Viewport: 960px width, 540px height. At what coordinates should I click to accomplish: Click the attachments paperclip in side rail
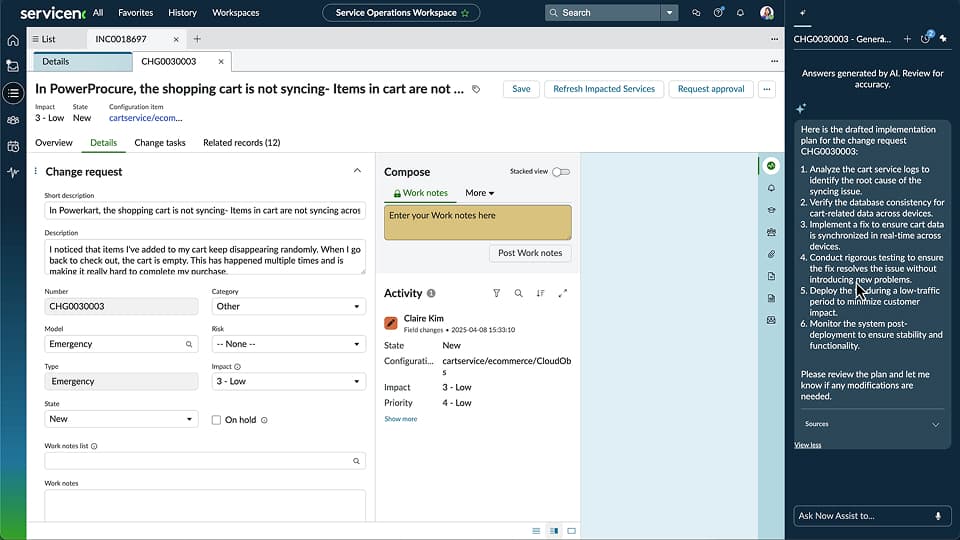click(771, 254)
